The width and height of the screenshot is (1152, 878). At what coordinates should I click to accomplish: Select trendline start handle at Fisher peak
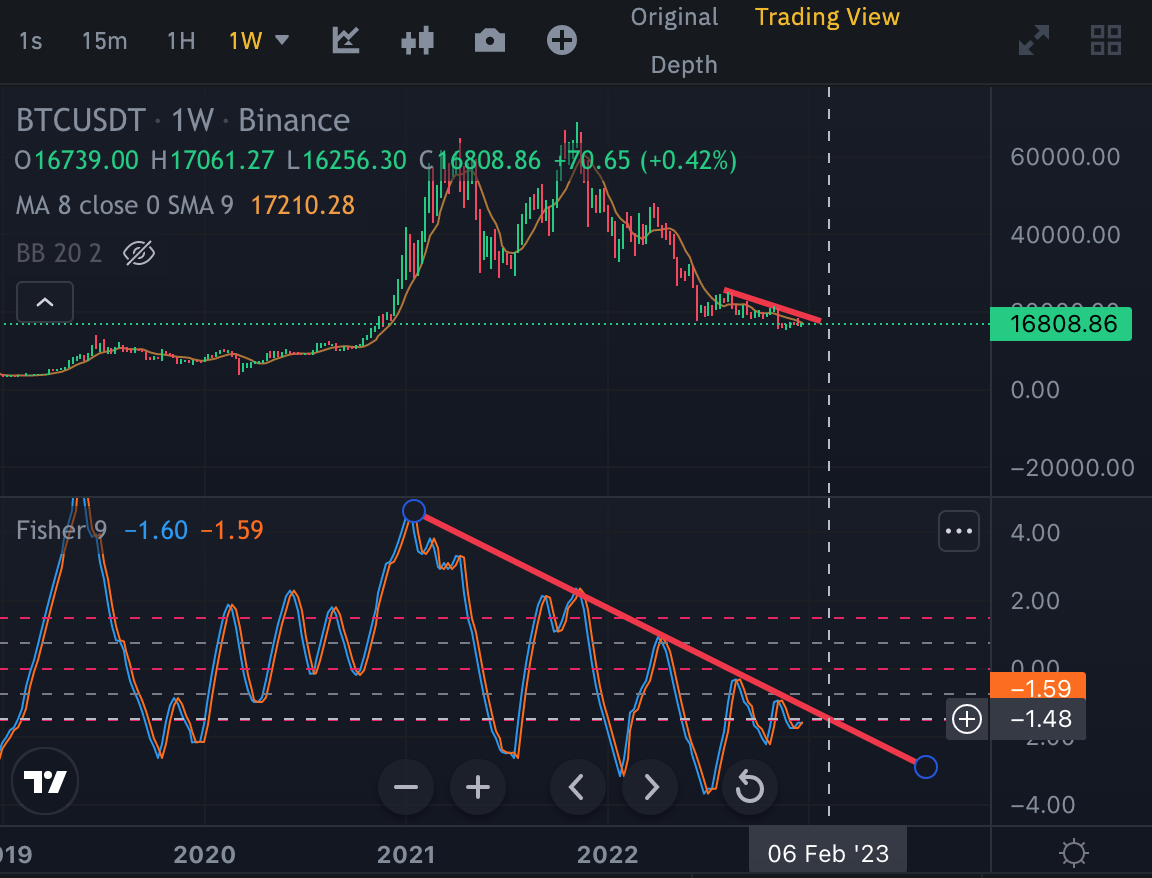[414, 511]
